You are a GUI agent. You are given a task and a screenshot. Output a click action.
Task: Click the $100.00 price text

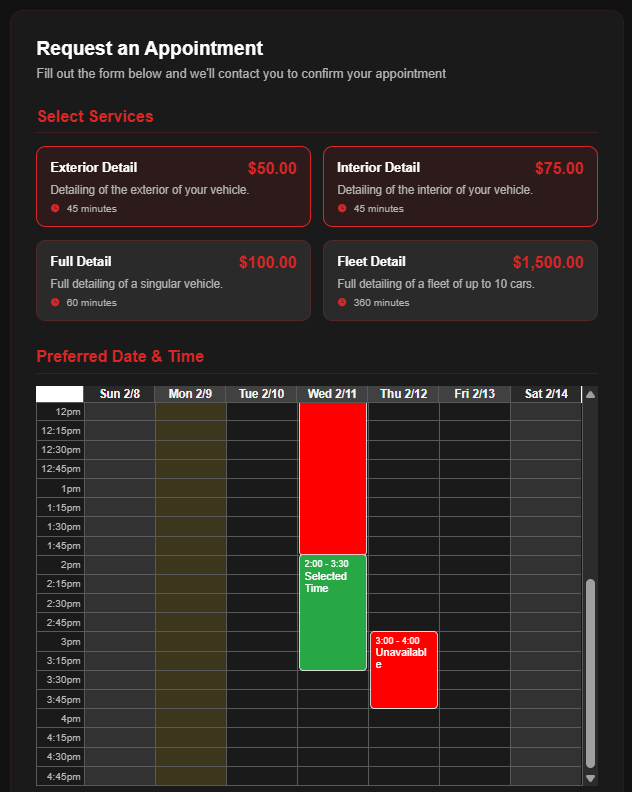point(268,262)
